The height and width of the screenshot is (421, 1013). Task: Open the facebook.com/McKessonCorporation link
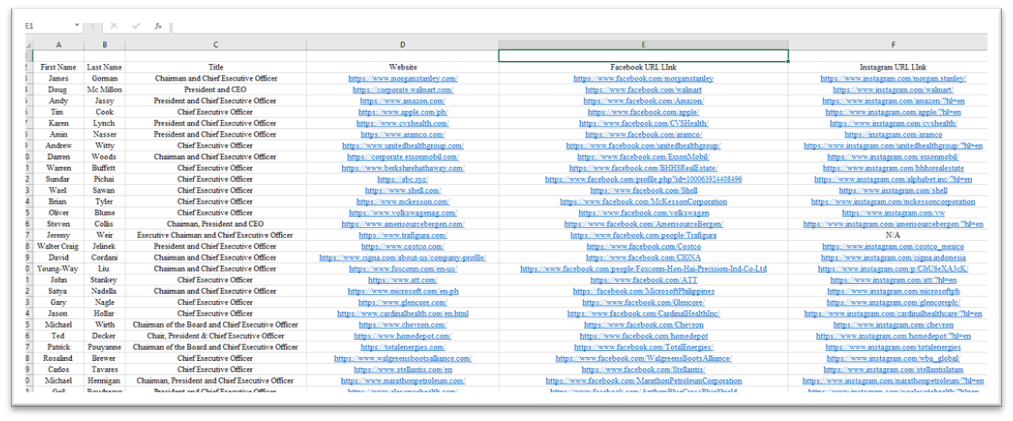point(643,201)
